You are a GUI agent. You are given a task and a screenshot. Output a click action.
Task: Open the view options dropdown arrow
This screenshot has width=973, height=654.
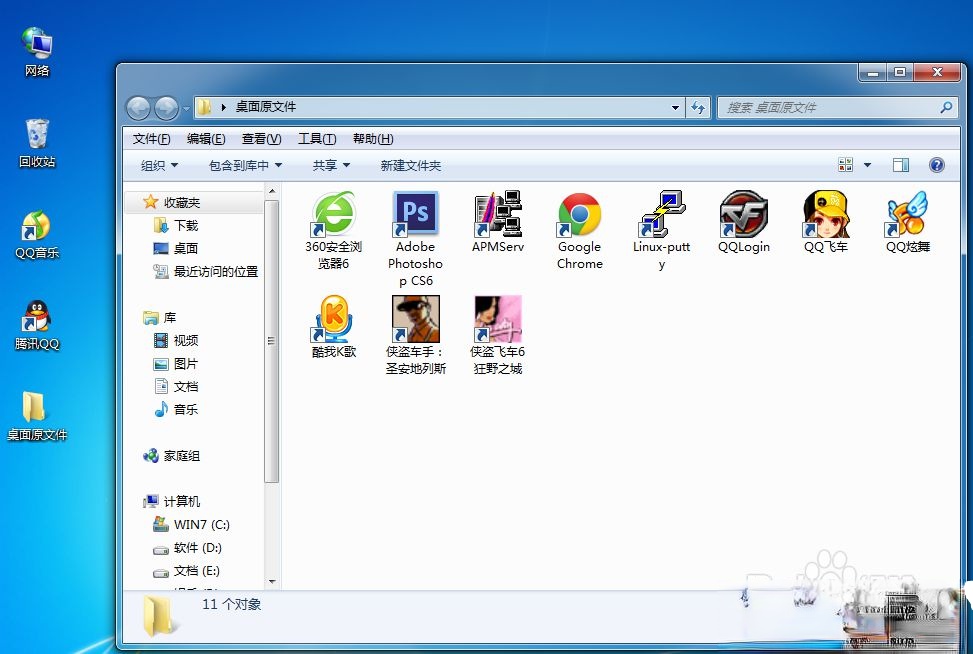pyautogui.click(x=868, y=165)
